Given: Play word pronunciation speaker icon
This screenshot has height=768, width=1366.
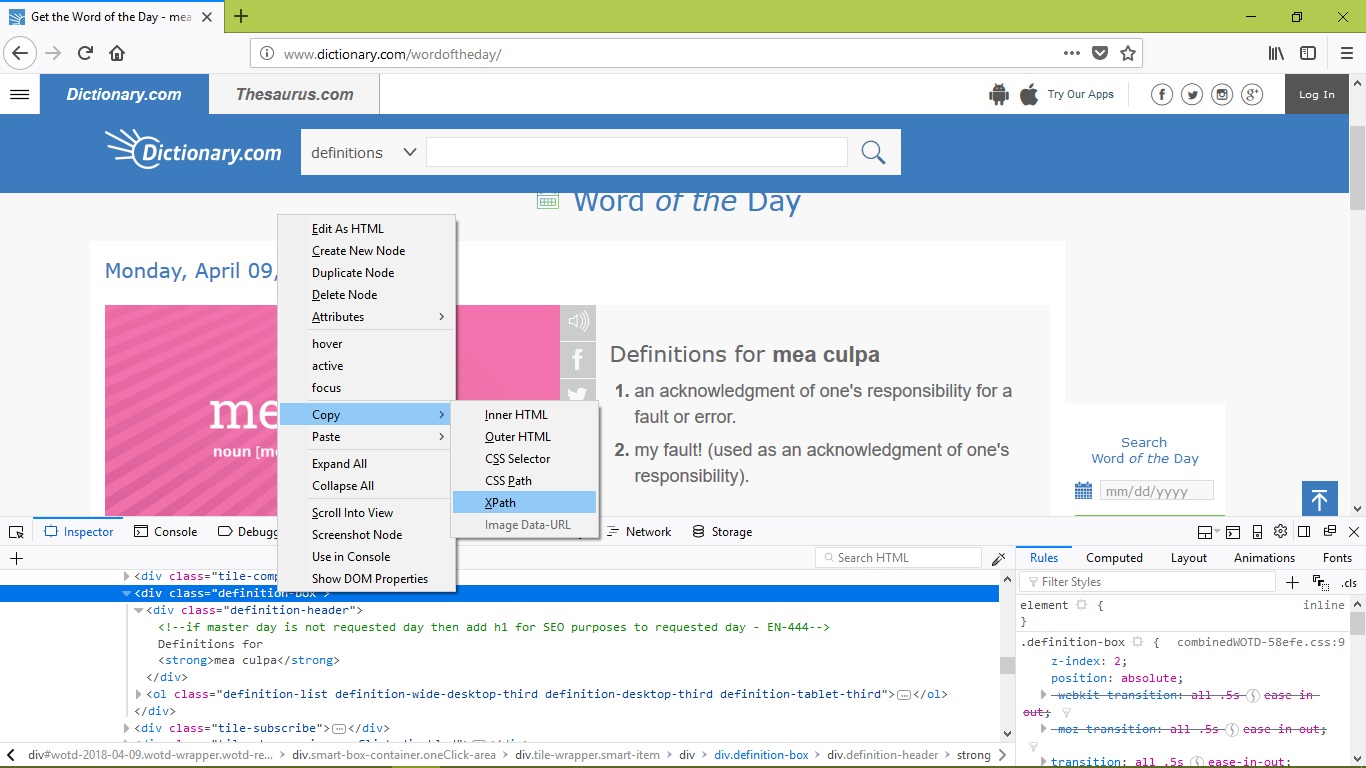Looking at the screenshot, I should pos(578,322).
